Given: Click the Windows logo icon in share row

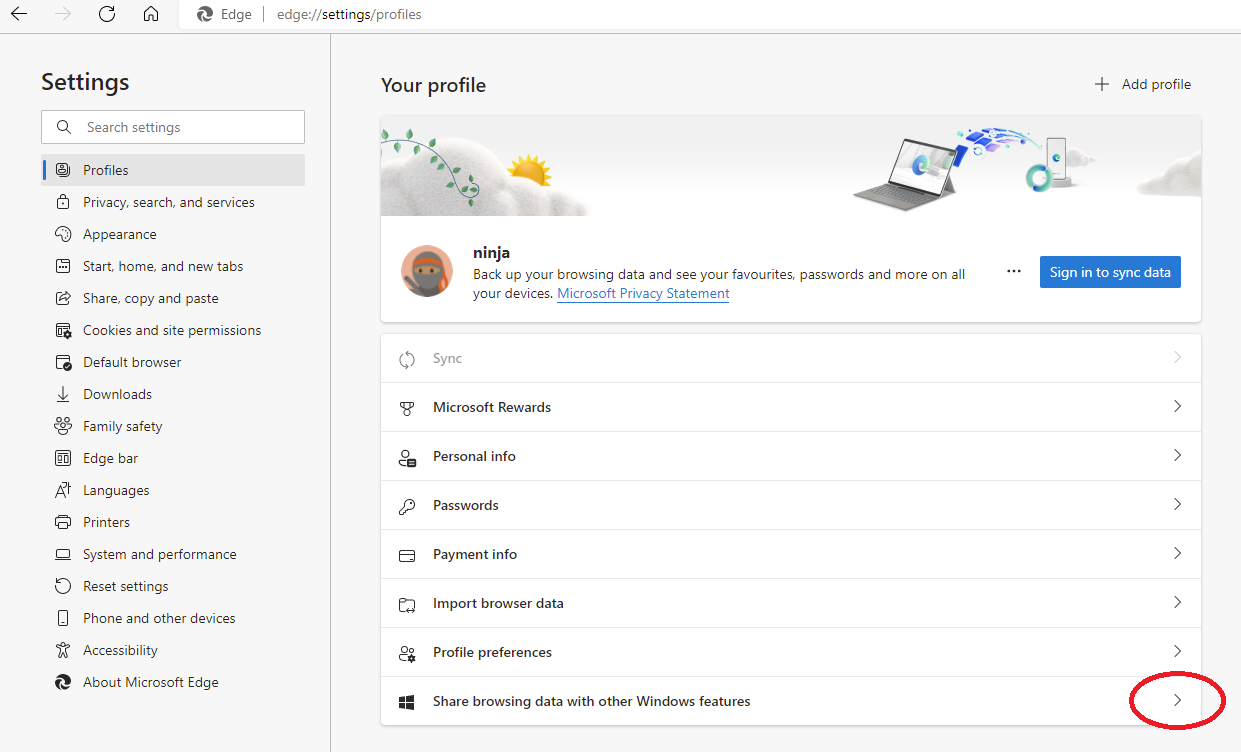Looking at the screenshot, I should click(407, 702).
